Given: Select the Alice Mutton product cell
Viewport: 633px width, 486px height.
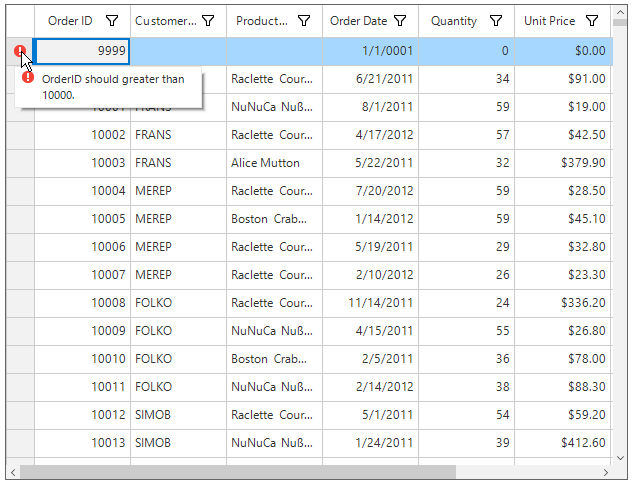Looking at the screenshot, I should pos(275,163).
